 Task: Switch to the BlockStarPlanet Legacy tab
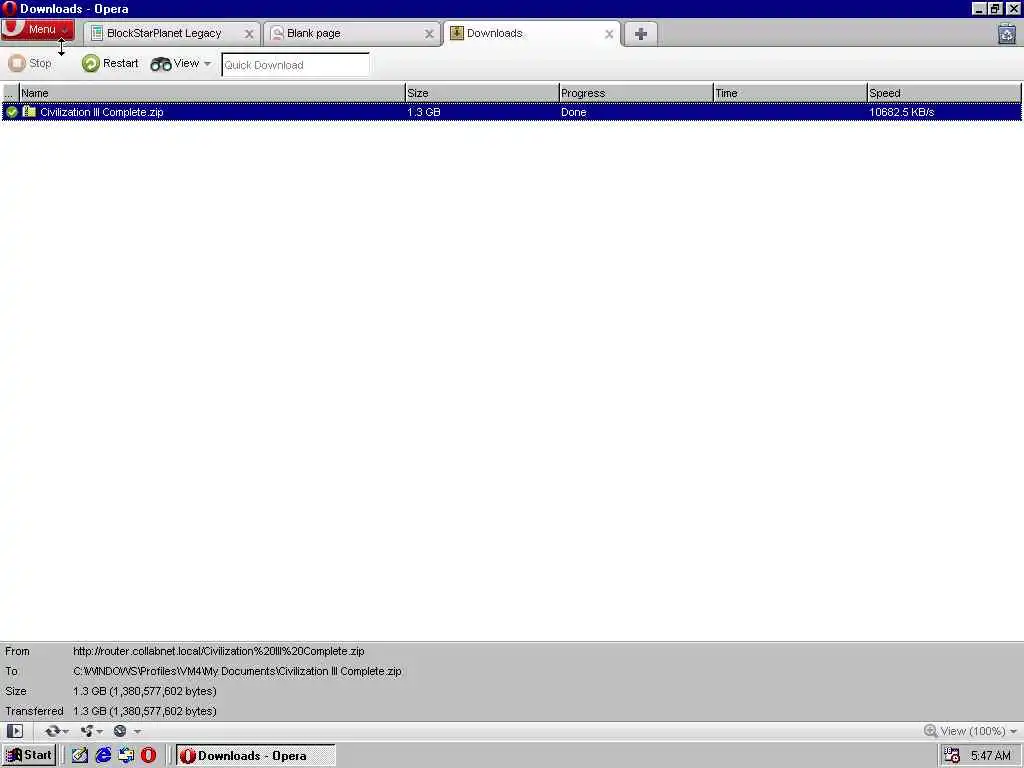(x=163, y=33)
